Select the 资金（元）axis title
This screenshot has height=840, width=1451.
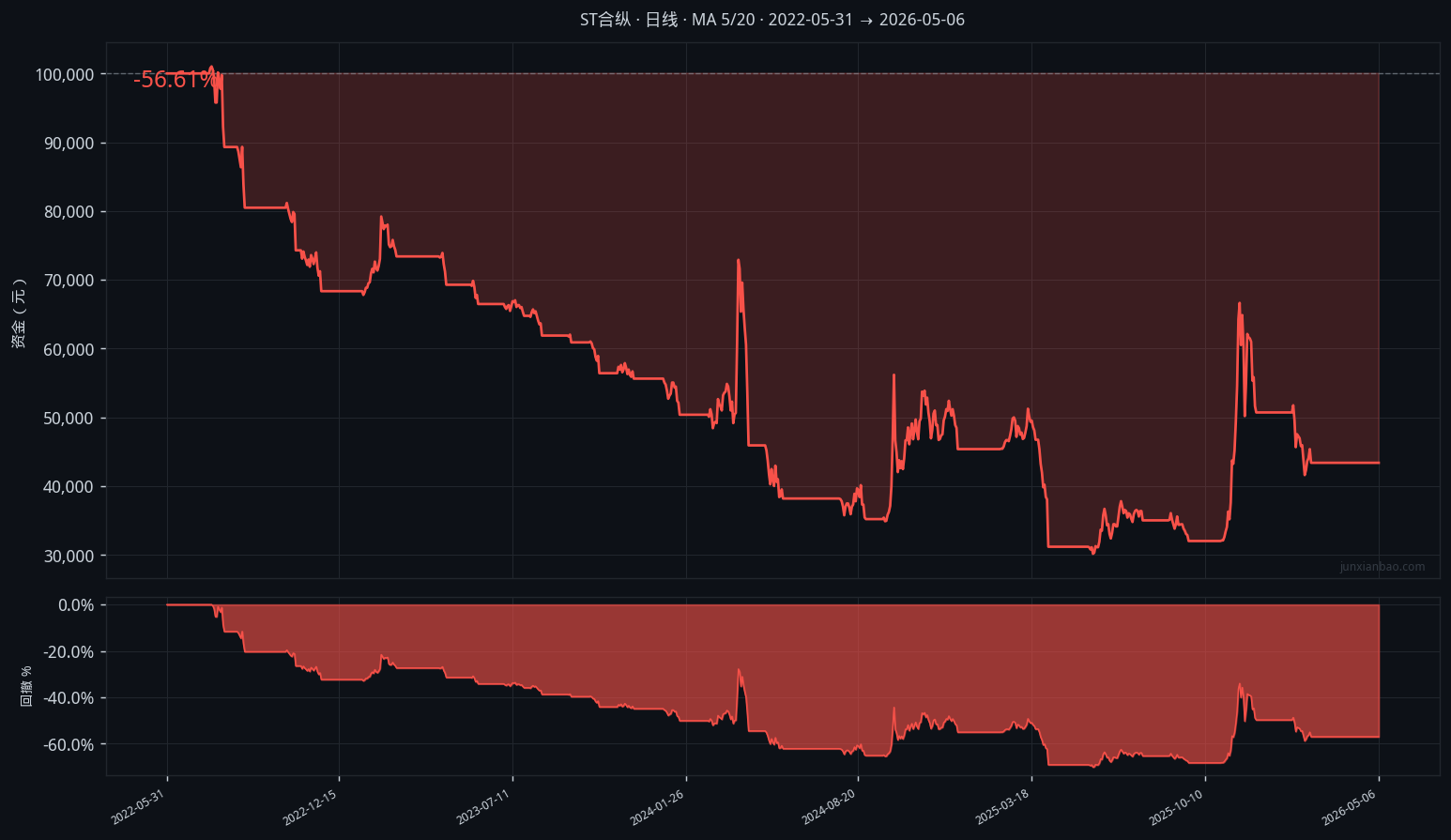[x=19, y=313]
